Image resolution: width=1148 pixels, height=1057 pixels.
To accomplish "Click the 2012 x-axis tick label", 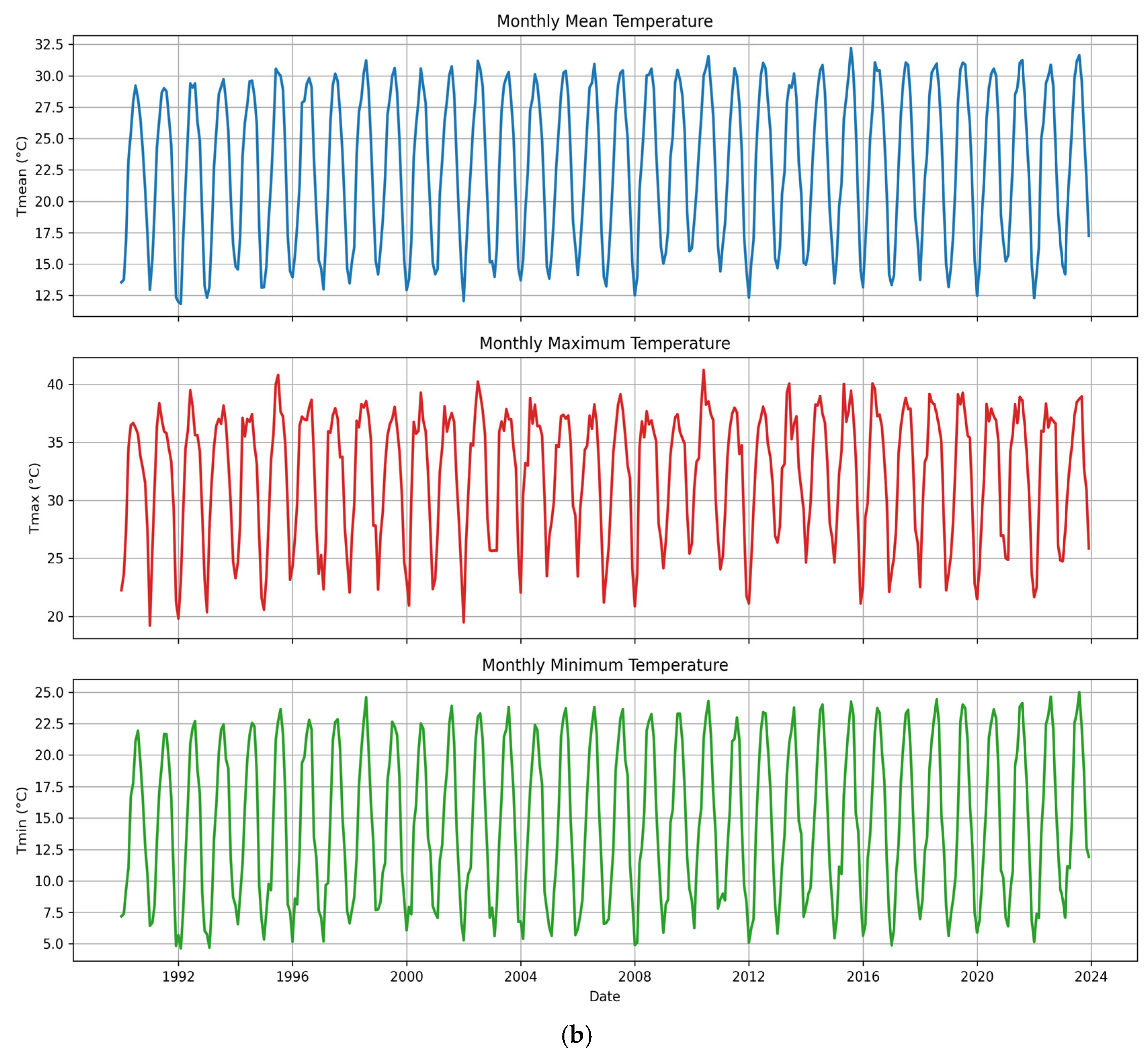I will pos(749,976).
